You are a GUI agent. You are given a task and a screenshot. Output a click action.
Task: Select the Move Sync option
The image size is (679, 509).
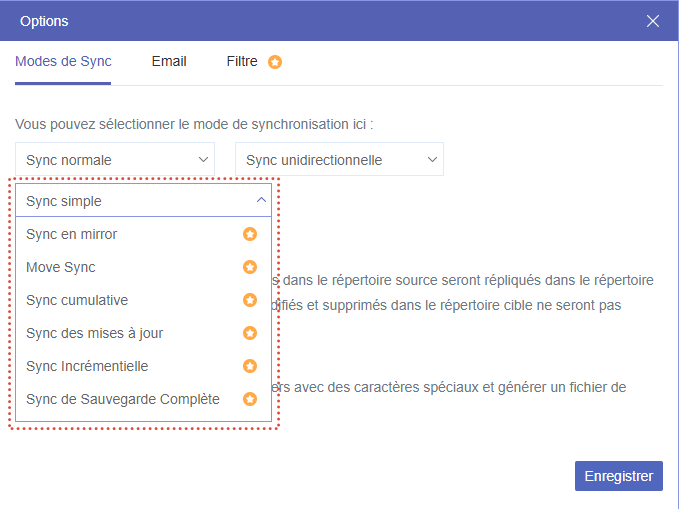(61, 267)
